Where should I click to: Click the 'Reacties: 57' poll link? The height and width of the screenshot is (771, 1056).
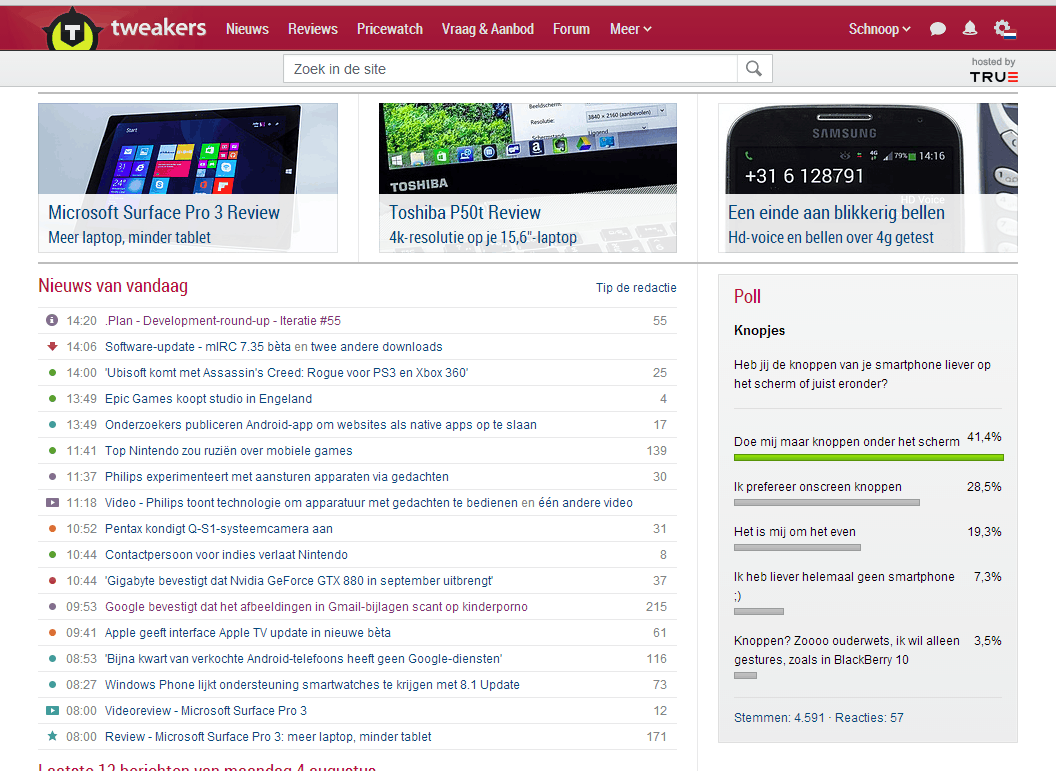click(x=869, y=718)
